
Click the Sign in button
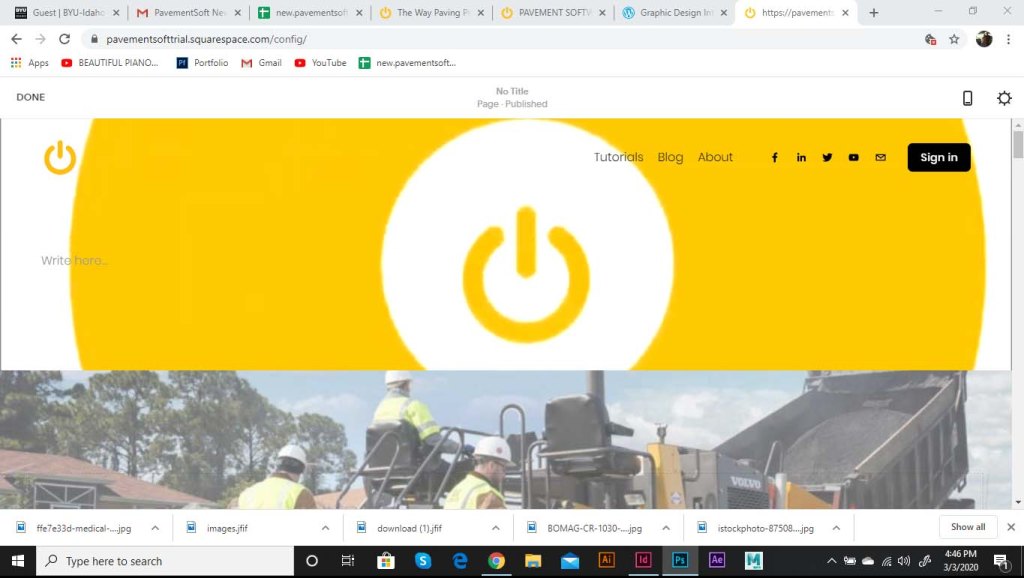[x=938, y=157]
